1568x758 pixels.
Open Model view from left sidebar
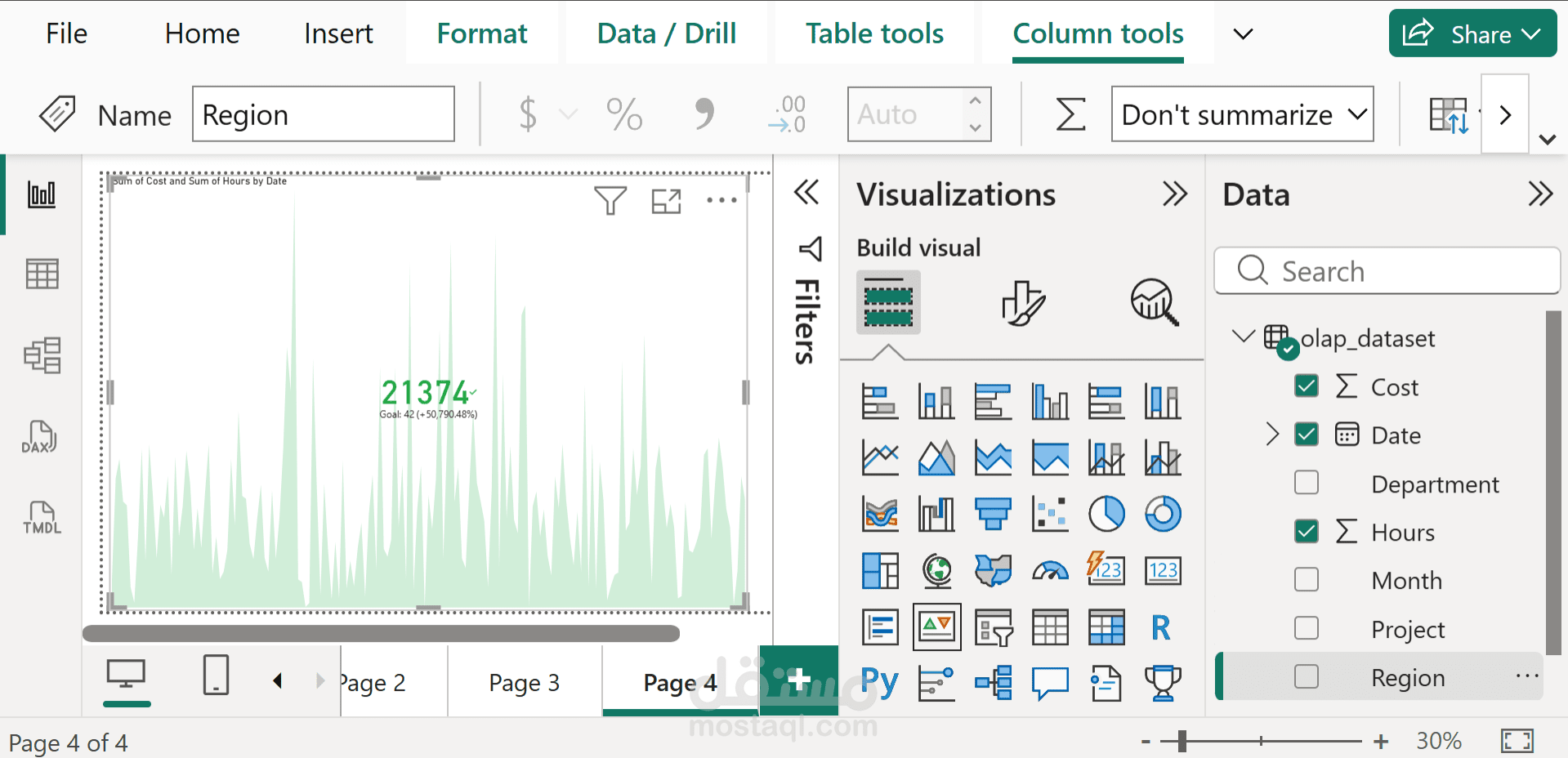pos(42,355)
